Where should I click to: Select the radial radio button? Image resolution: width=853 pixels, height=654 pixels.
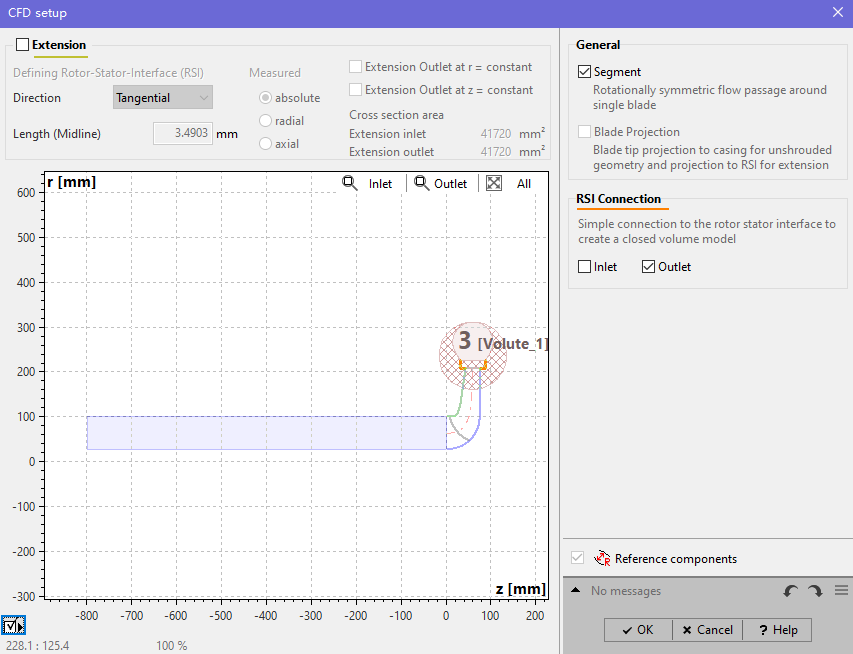pos(265,121)
